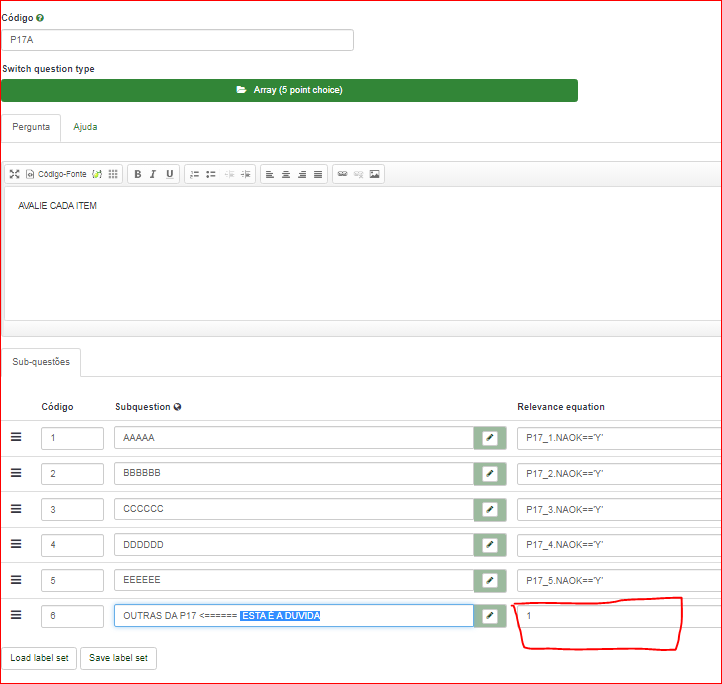Grab the drag handle of row EEEEEE

(x=16, y=579)
